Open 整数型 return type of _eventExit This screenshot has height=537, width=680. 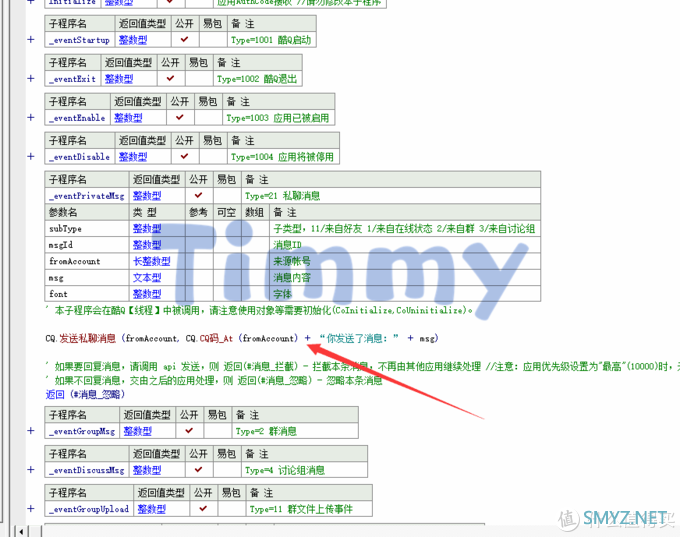(119, 79)
